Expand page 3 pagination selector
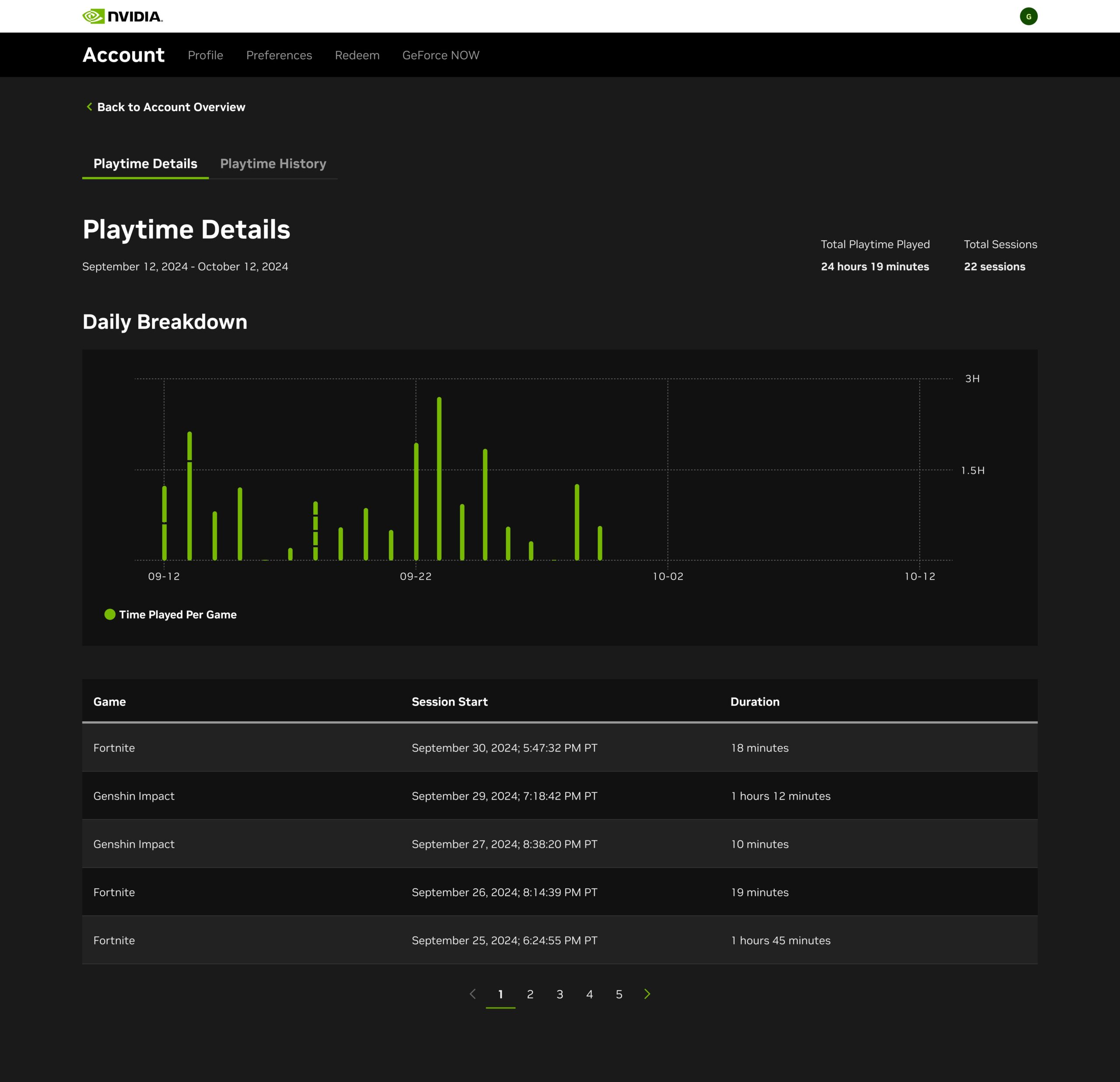This screenshot has width=1120, height=1082. pos(561,994)
